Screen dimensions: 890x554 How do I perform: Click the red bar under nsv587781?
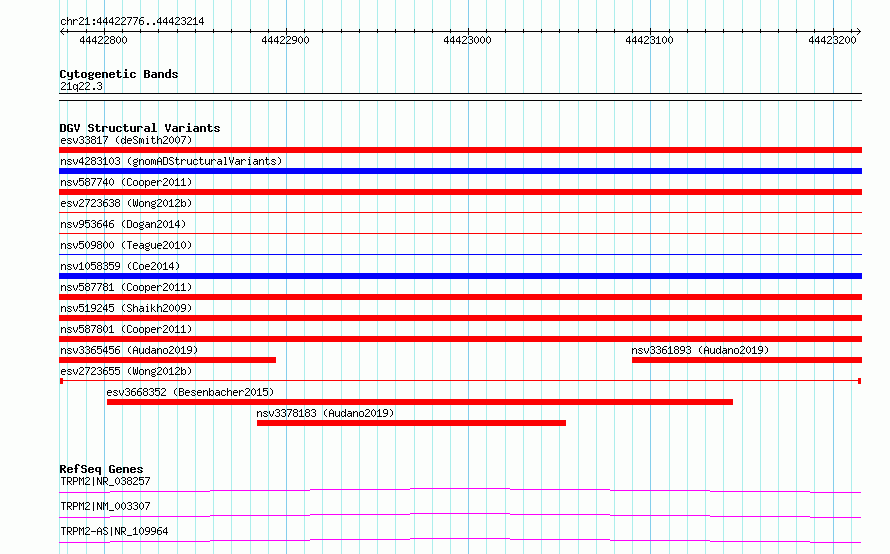point(460,297)
